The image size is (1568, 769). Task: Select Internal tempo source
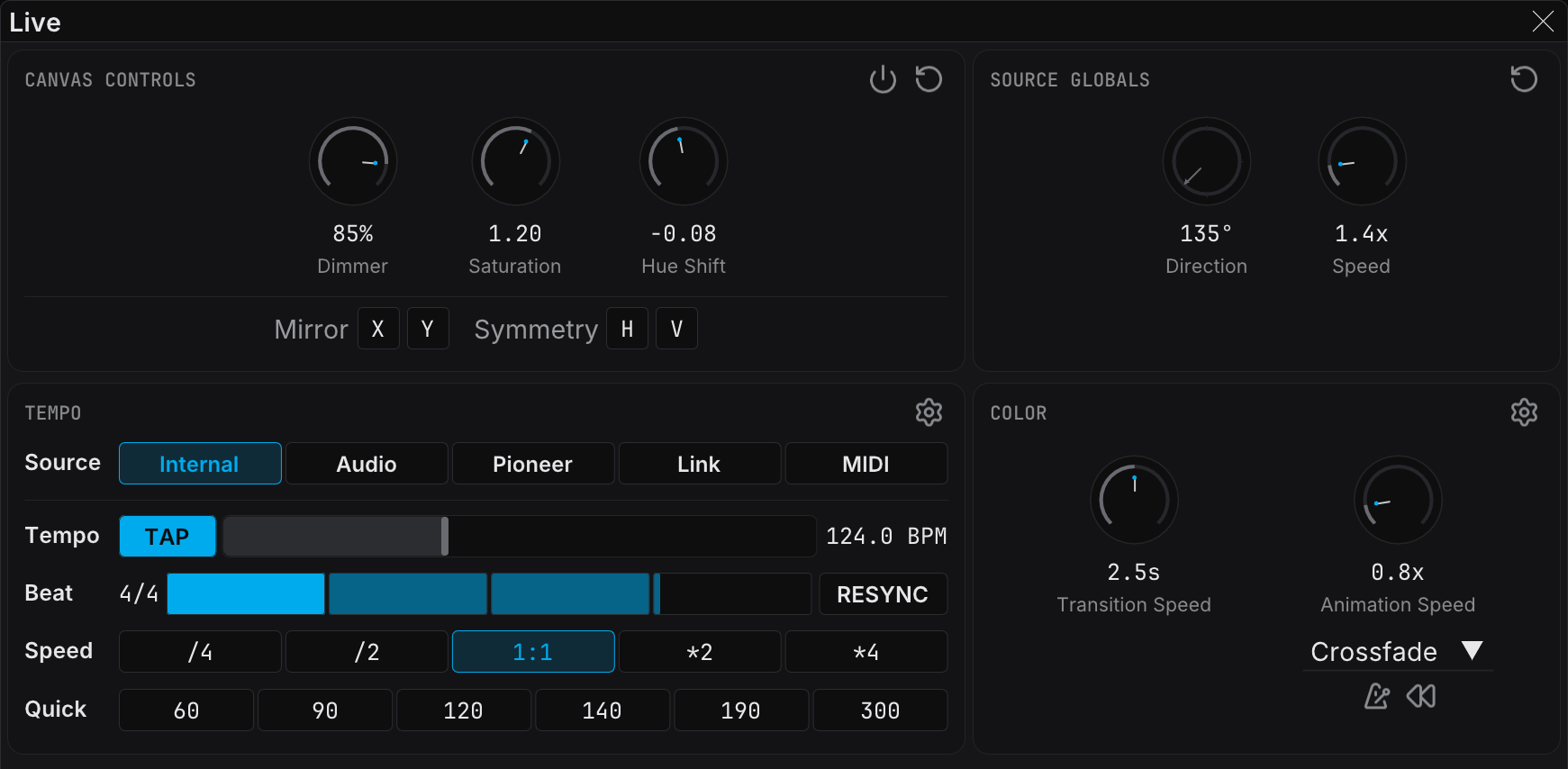(x=200, y=464)
